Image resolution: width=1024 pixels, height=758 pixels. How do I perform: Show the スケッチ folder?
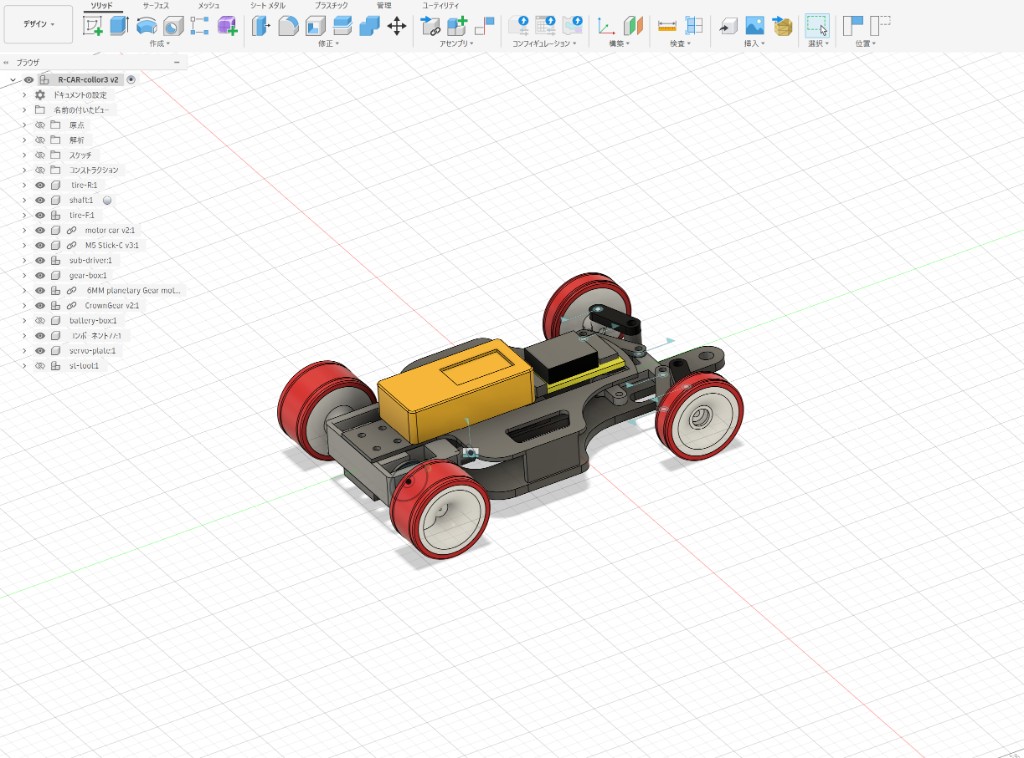coord(40,155)
